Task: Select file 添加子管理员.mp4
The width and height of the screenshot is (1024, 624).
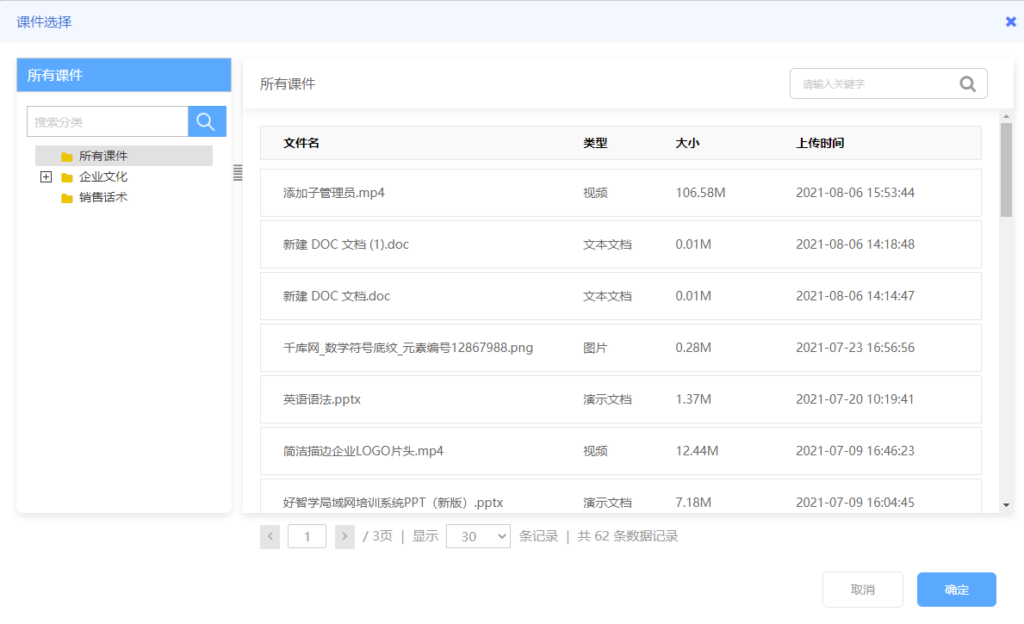Action: [x=334, y=193]
